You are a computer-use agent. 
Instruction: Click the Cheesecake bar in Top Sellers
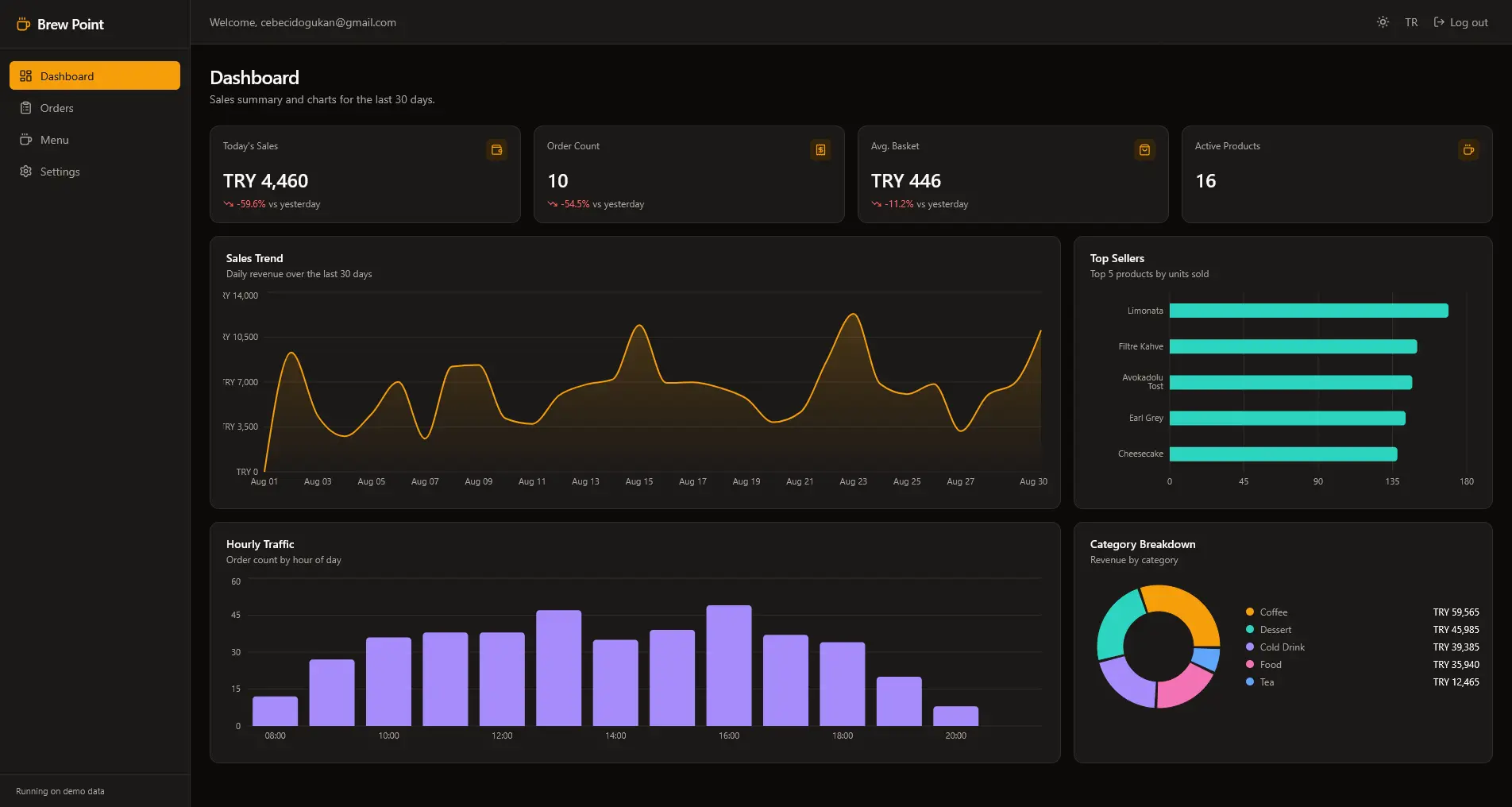coord(1283,454)
